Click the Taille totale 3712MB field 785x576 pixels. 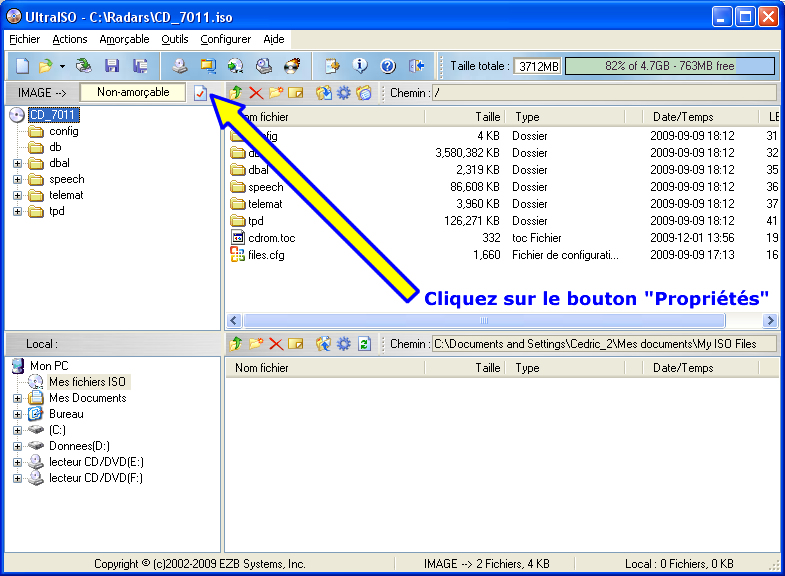(537, 66)
